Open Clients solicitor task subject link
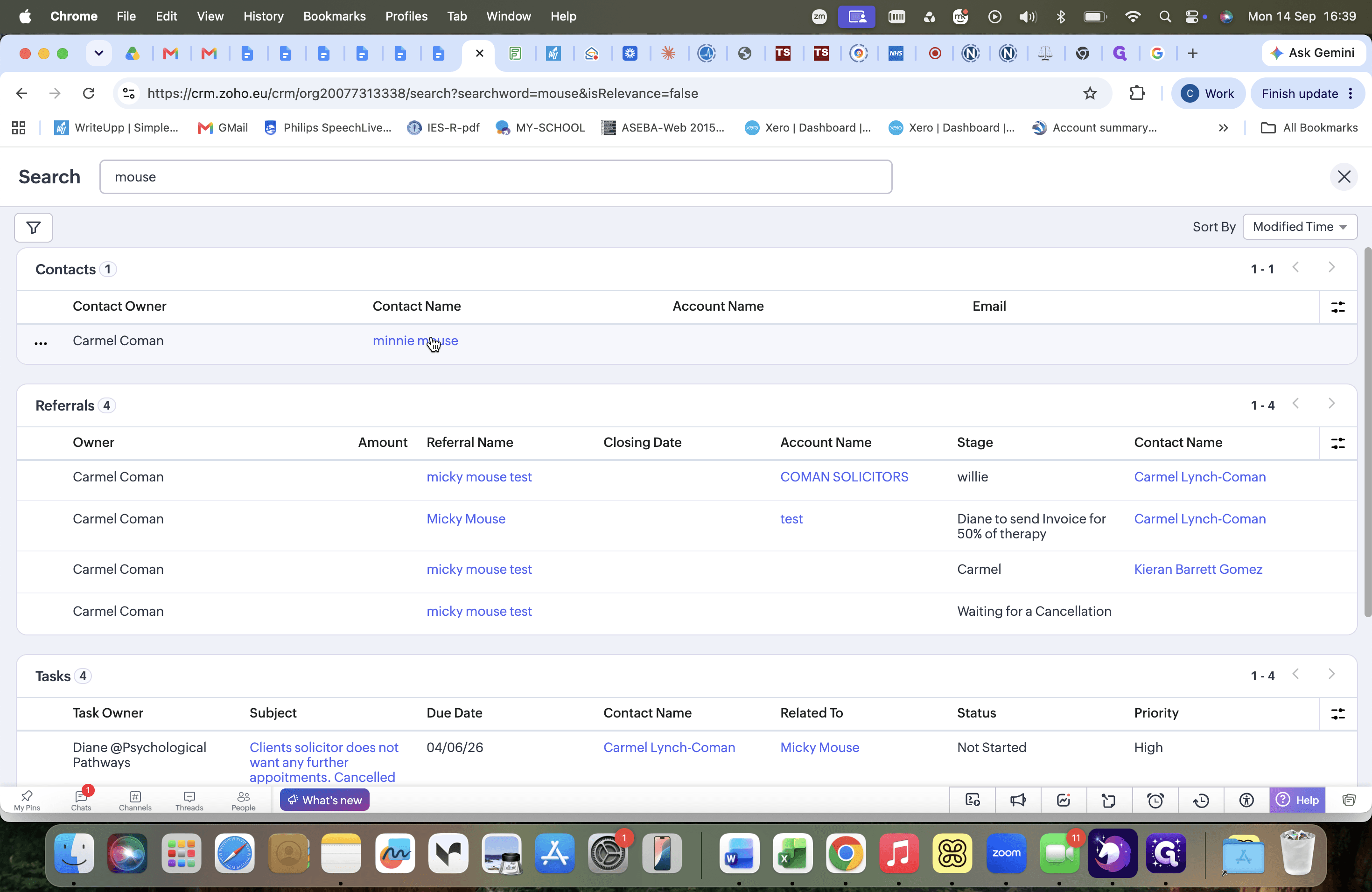The width and height of the screenshot is (1372, 892). (324, 762)
